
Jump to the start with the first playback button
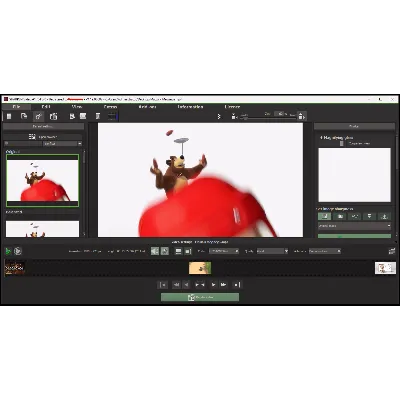(x=162, y=285)
